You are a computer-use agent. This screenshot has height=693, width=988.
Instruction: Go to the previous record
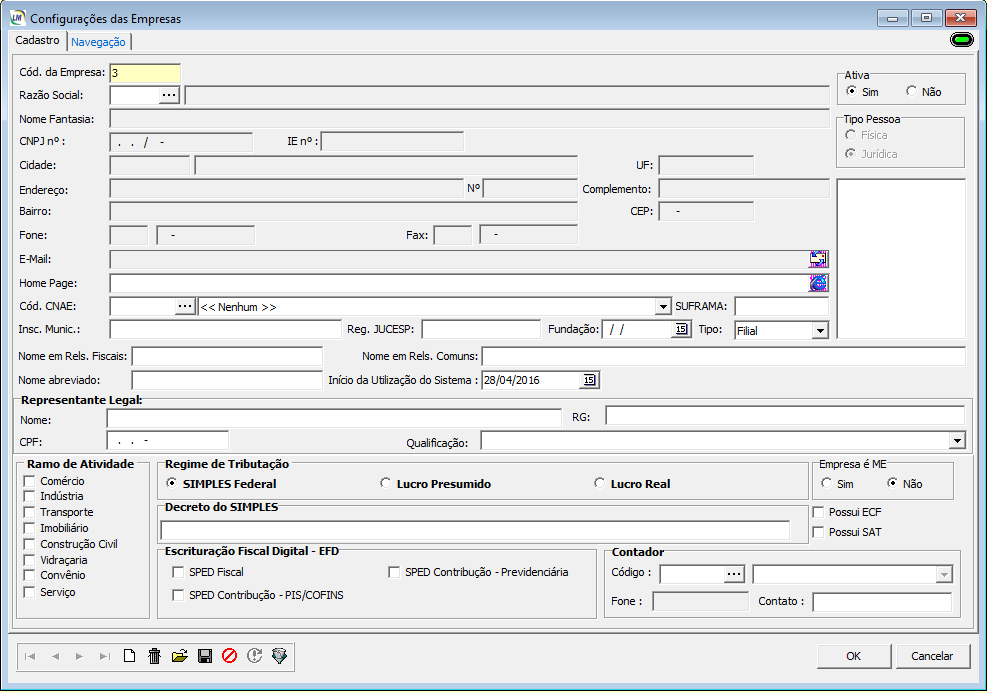pyautogui.click(x=55, y=656)
